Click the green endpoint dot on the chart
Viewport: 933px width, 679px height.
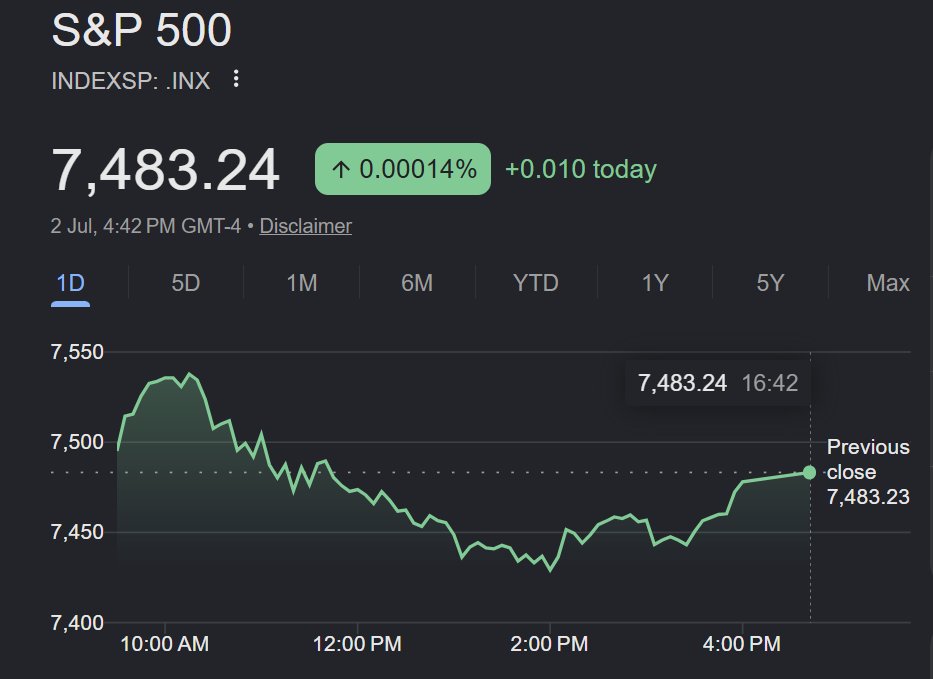click(809, 473)
